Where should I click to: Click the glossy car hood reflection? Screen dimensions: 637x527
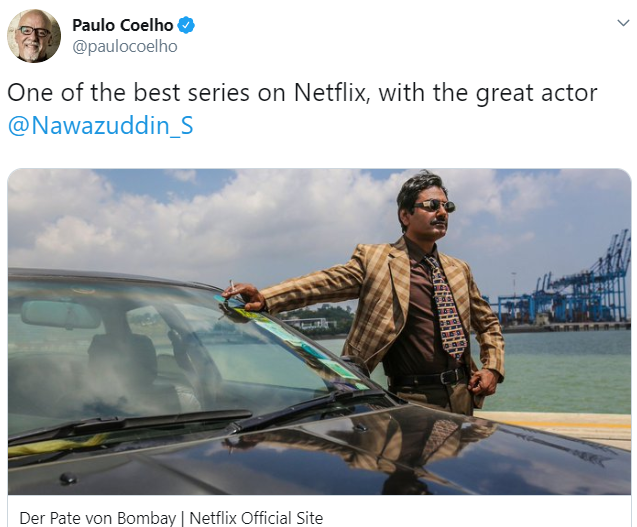pyautogui.click(x=366, y=455)
